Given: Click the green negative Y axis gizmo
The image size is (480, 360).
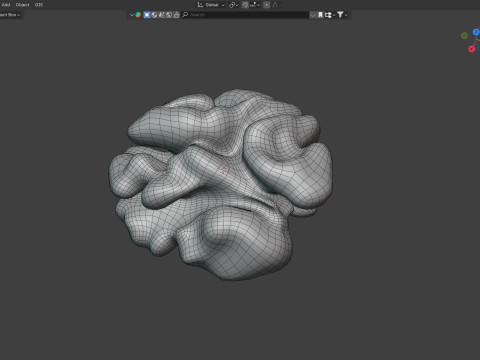Looking at the screenshot, I should coord(464,36).
